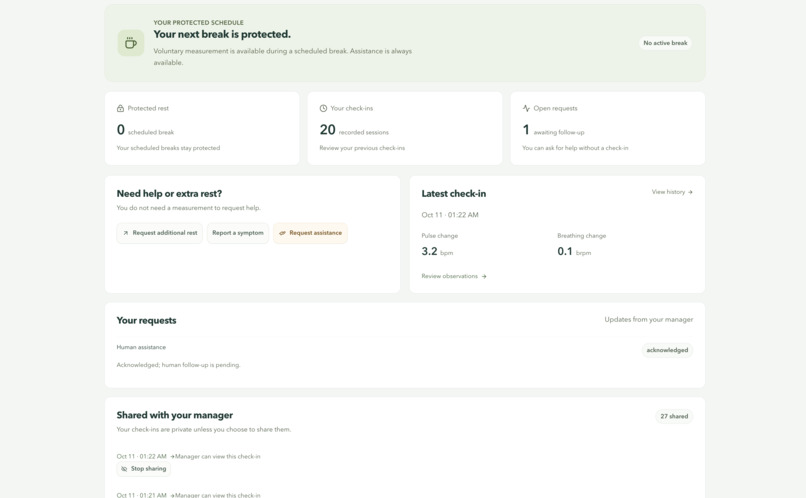Select Request assistance

[x=310, y=233]
